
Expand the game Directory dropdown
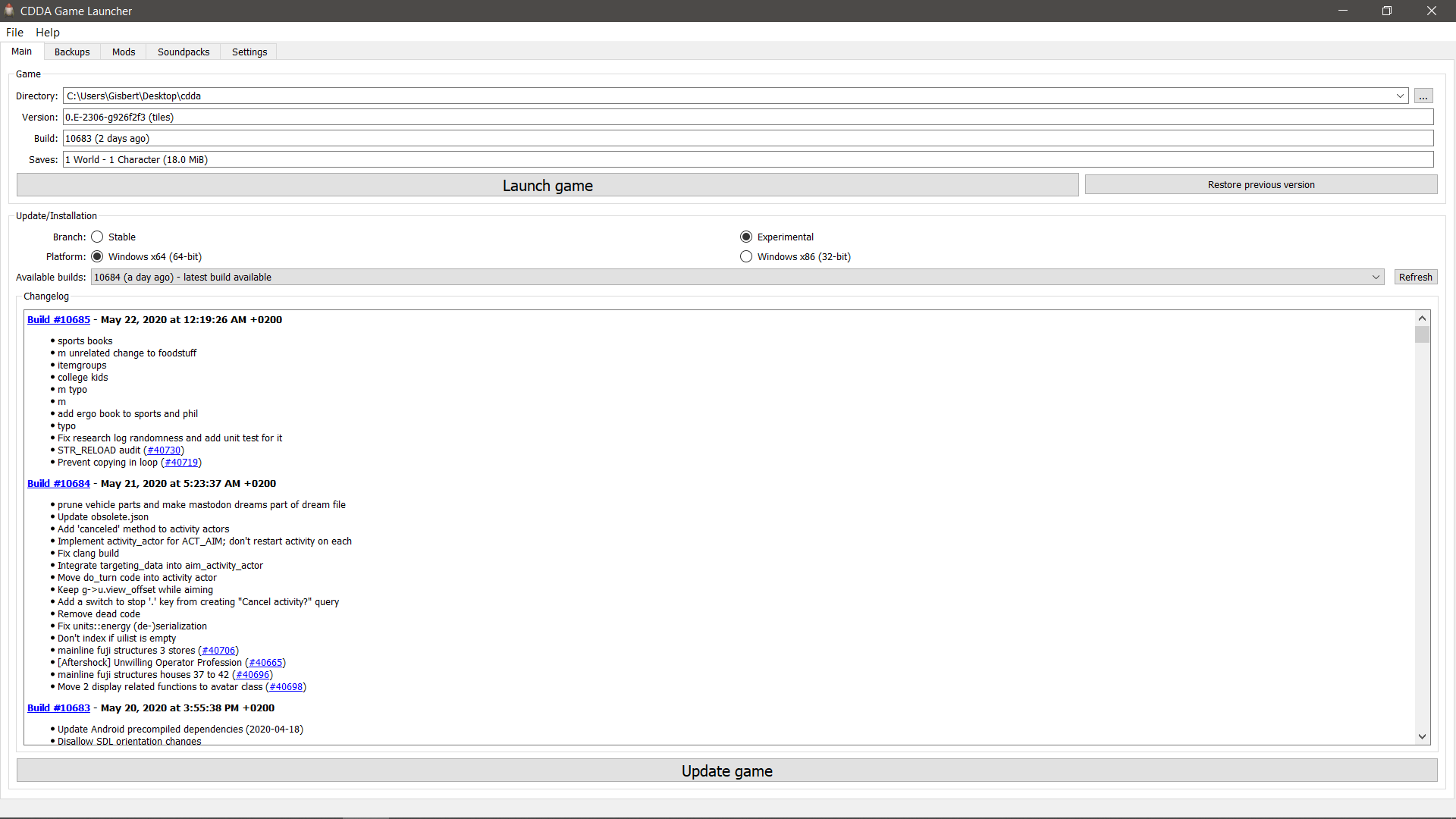click(x=1400, y=96)
